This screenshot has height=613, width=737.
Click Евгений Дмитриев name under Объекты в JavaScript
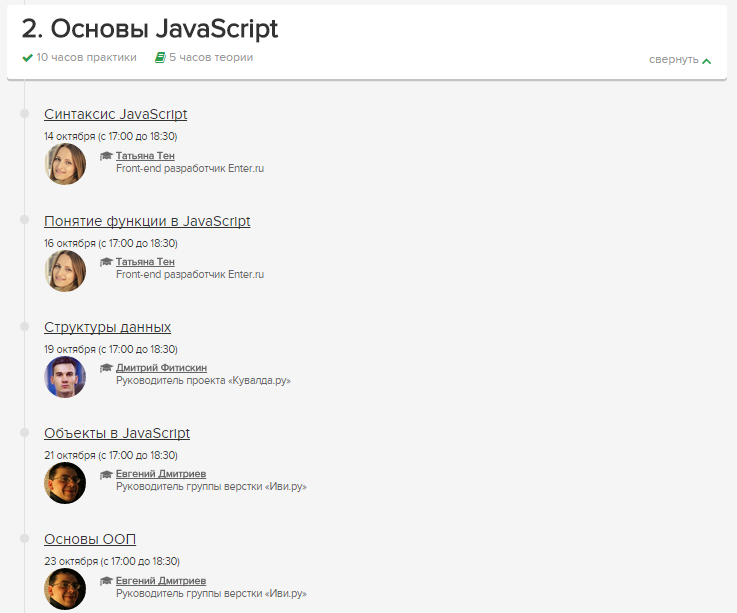pyautogui.click(x=161, y=474)
